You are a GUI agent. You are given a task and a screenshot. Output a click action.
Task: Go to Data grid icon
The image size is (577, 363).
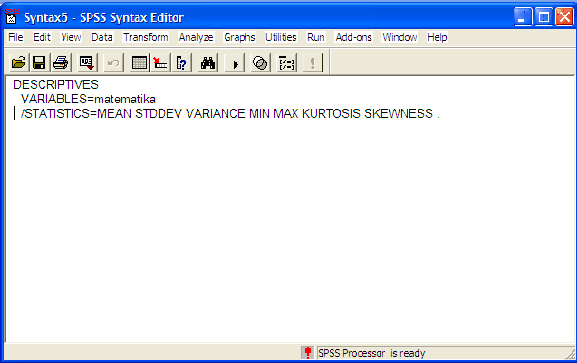tap(139, 63)
